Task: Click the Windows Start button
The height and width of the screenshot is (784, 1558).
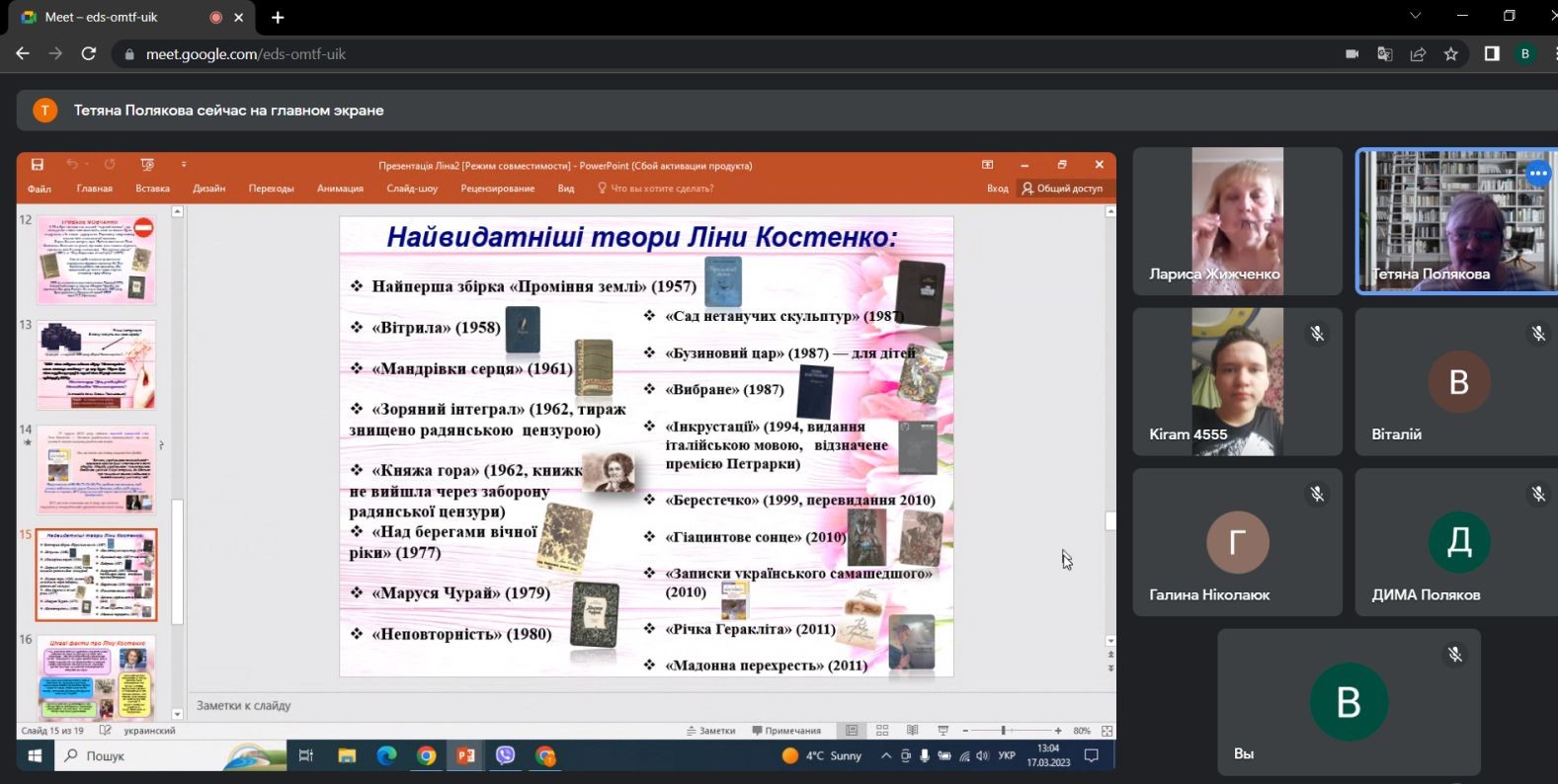Action: (x=35, y=755)
